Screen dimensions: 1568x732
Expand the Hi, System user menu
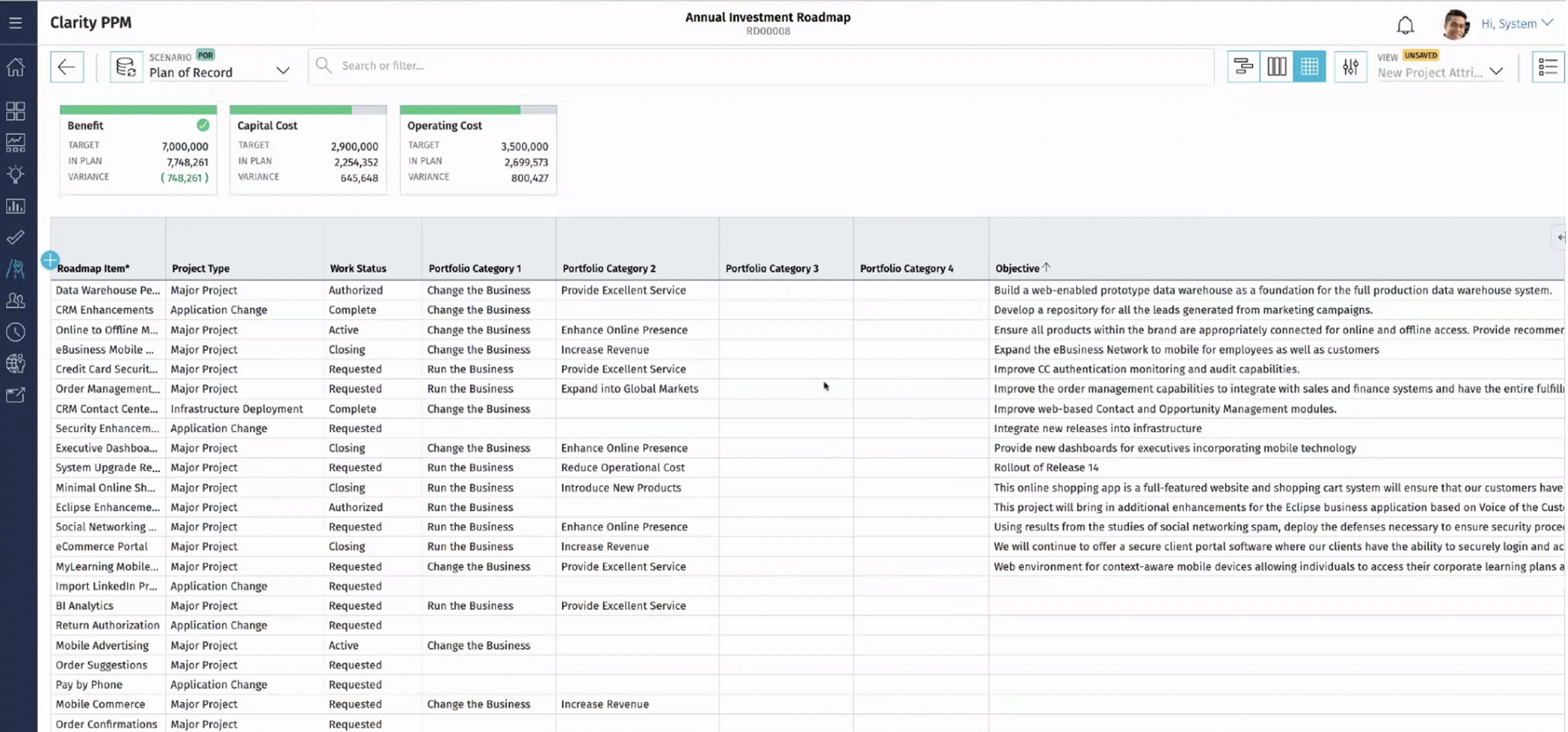(1516, 23)
